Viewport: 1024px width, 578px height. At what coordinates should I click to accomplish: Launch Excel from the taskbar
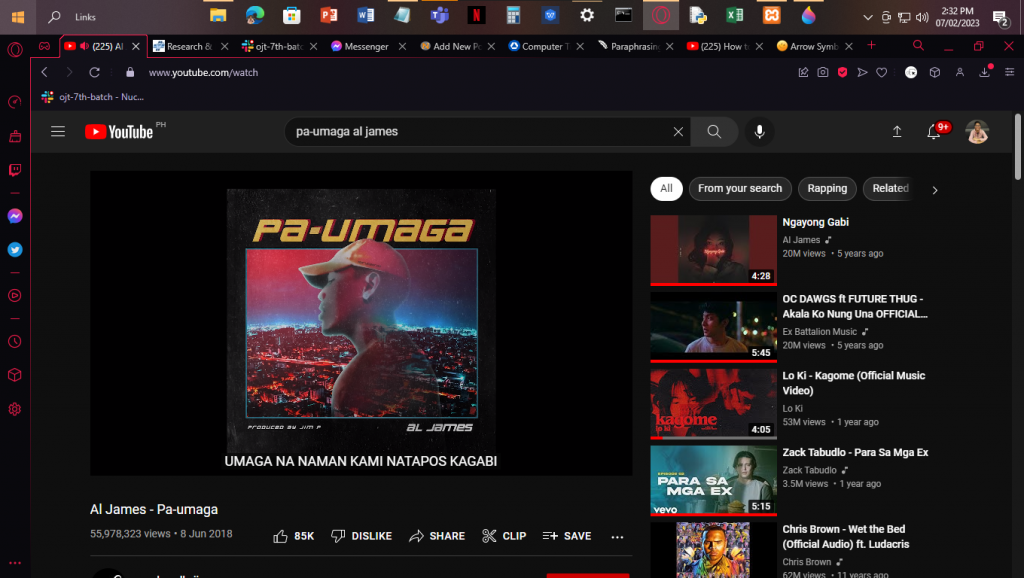pyautogui.click(x=735, y=16)
